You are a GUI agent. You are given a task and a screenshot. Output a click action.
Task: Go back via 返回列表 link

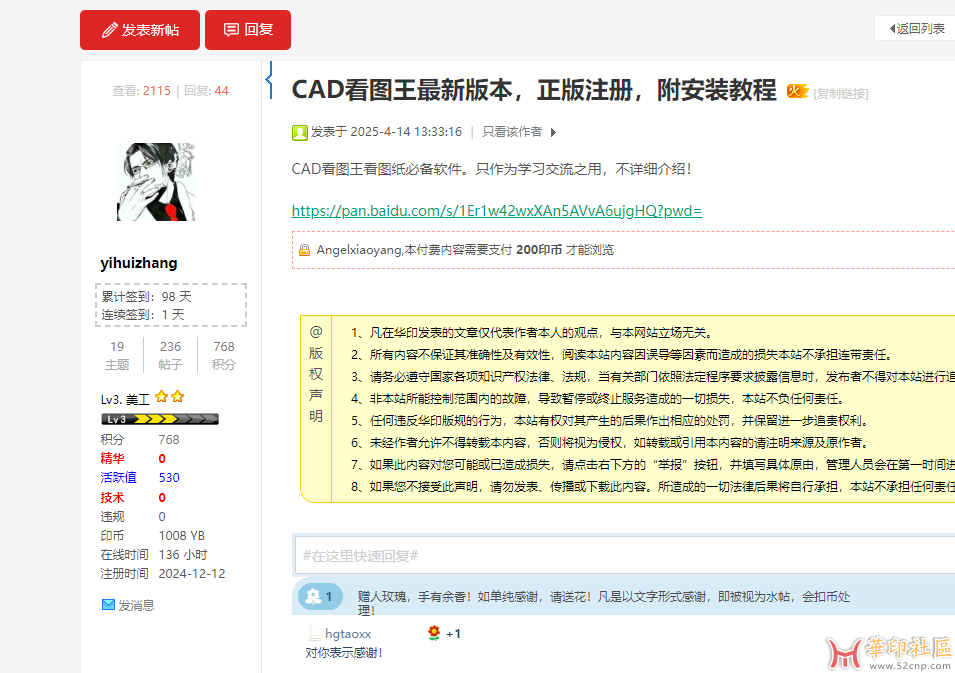coord(917,29)
